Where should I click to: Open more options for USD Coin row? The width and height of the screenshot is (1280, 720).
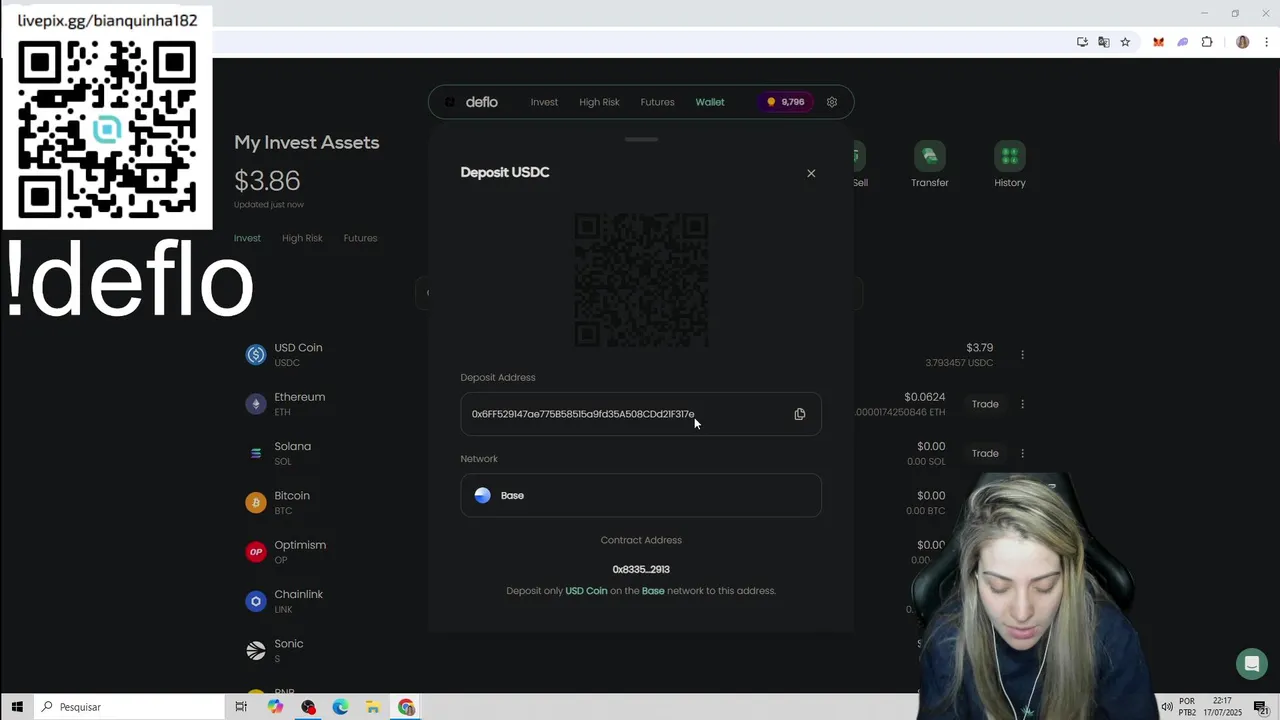(x=1022, y=355)
